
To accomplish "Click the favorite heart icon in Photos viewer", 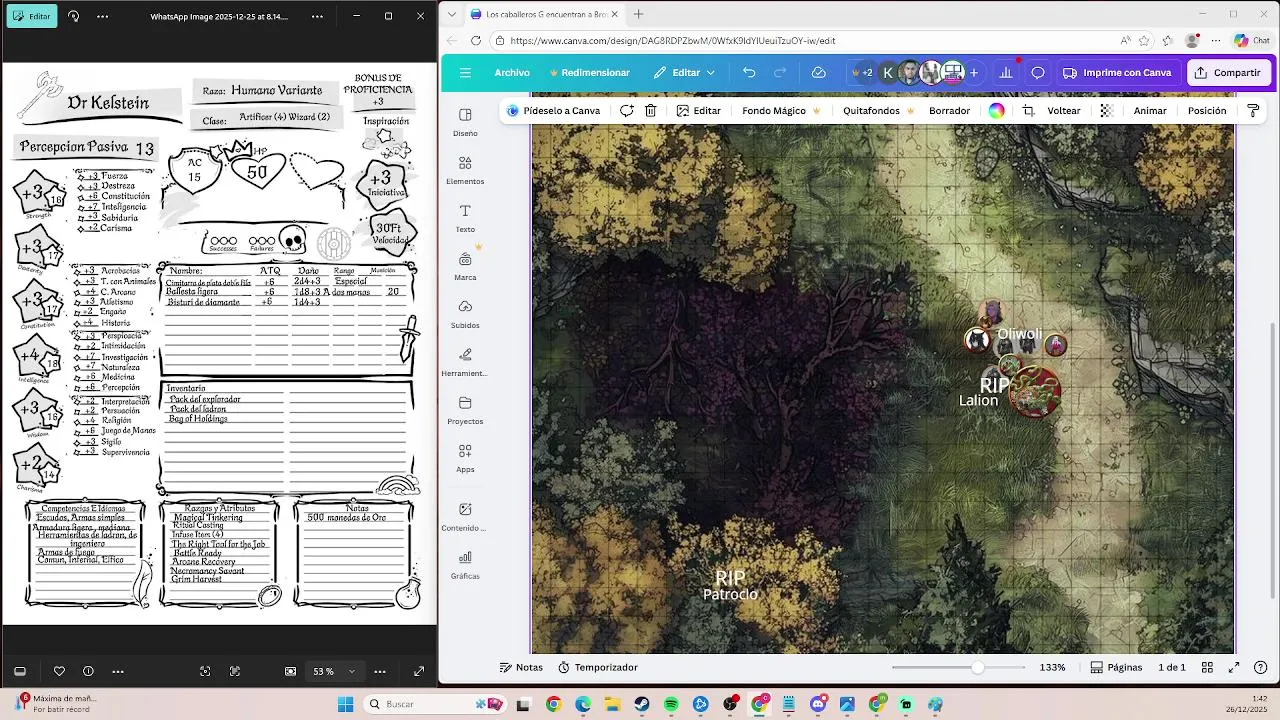I will click(x=59, y=671).
